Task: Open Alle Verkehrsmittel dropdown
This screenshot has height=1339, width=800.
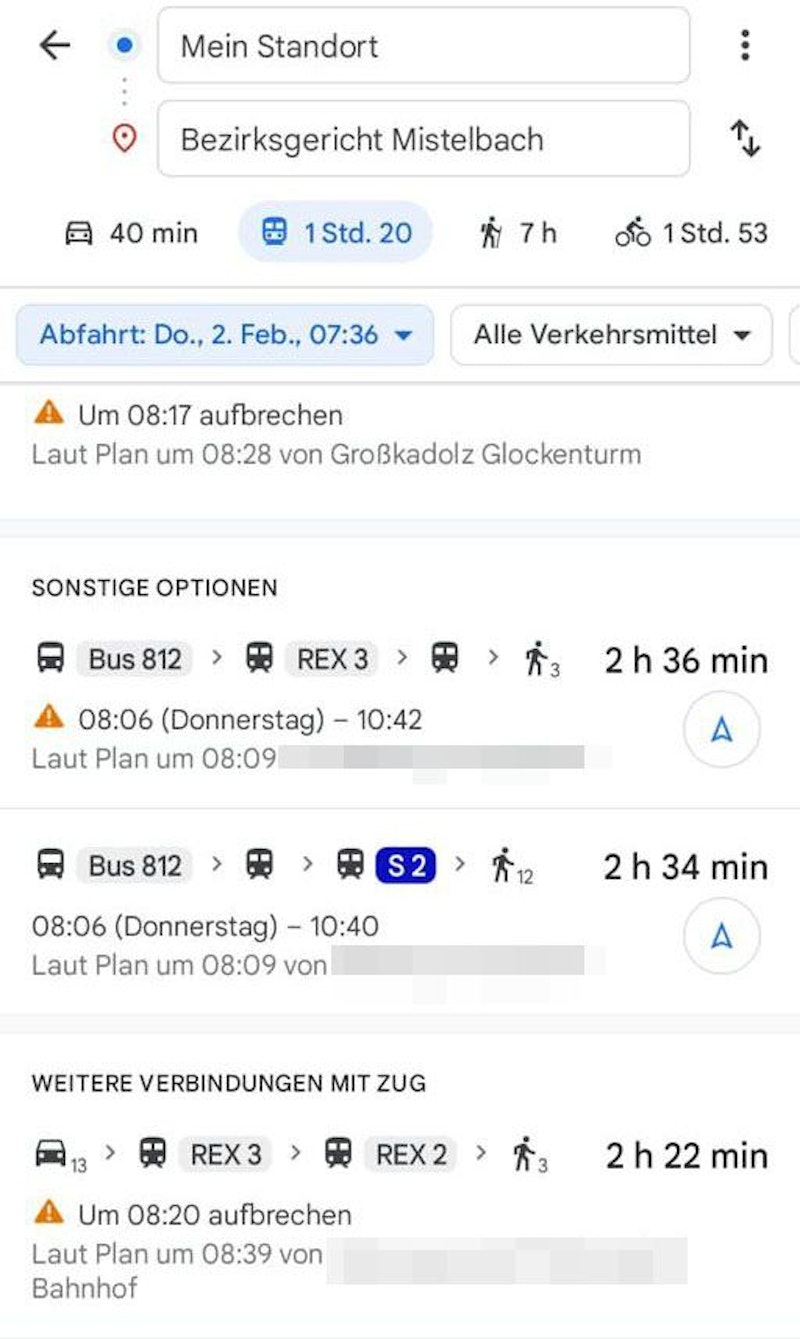Action: click(611, 335)
